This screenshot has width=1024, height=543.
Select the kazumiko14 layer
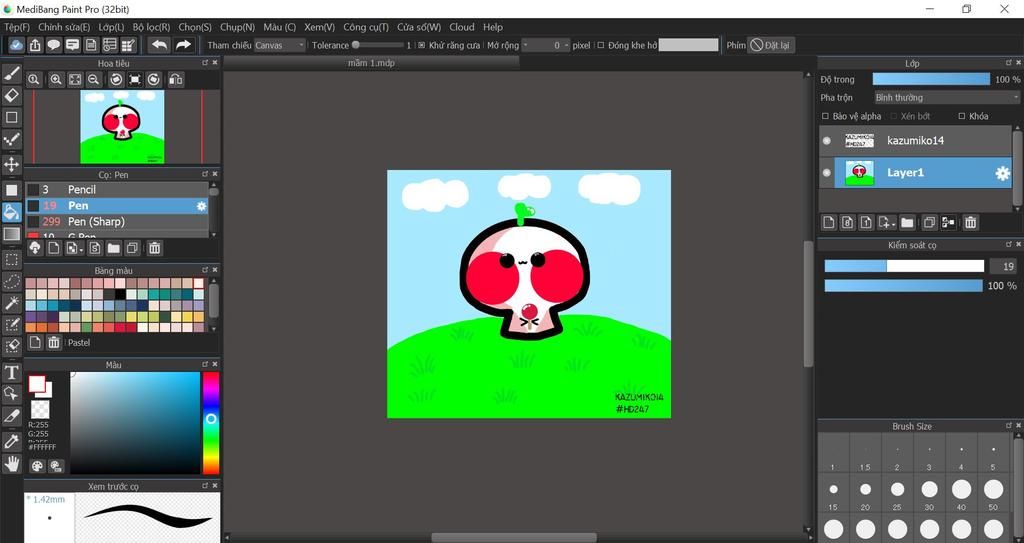(x=915, y=140)
